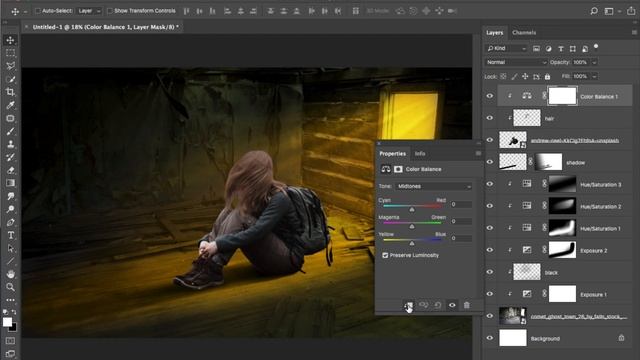640x360 pixels.
Task: Select the Zoom tool
Action: pos(11,287)
